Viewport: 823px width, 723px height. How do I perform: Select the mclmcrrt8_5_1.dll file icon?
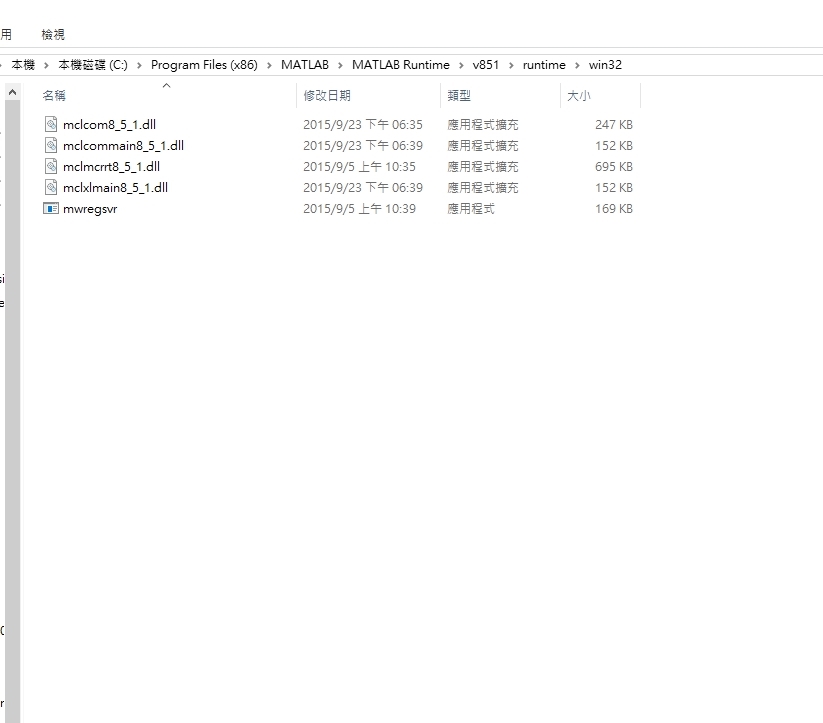point(50,166)
